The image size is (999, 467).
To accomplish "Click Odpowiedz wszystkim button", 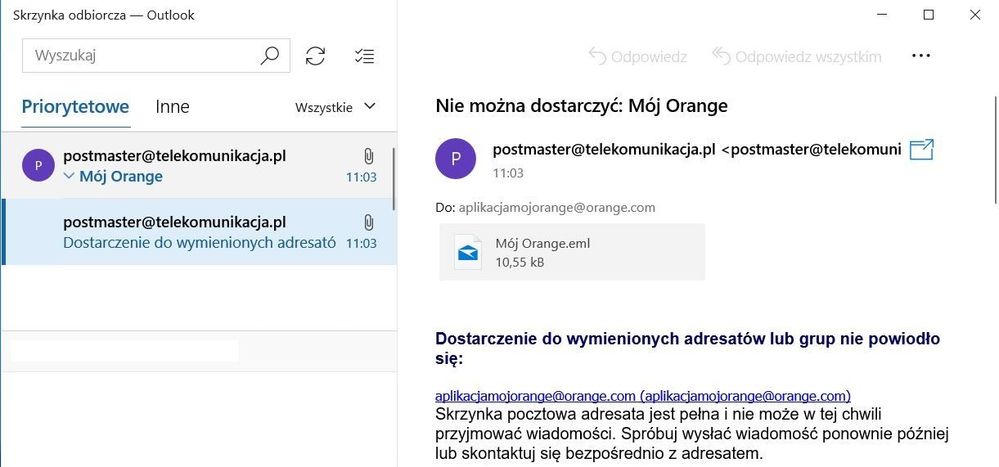I will point(797,57).
